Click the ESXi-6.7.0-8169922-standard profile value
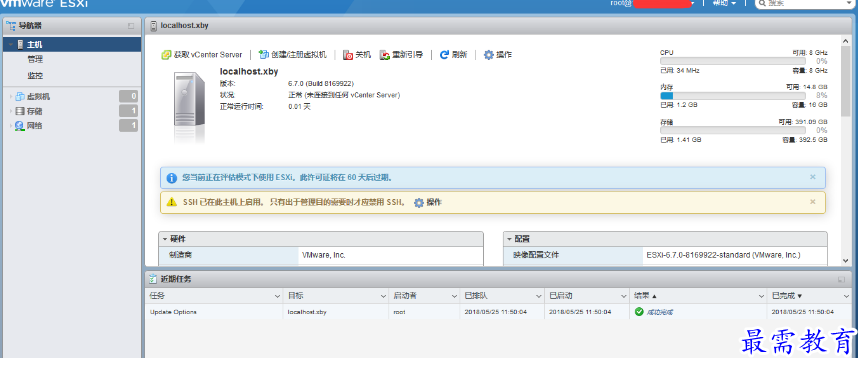 (723, 255)
